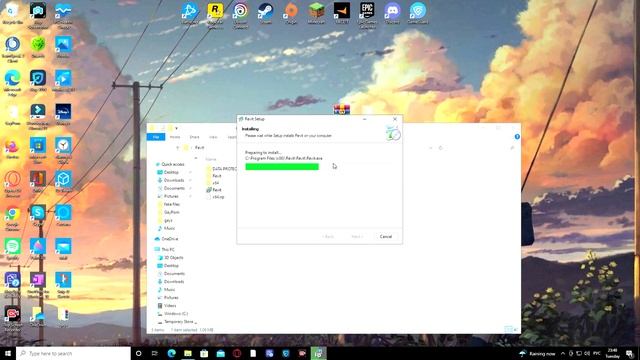Open the notification center icon
Screen dimensions: 640x360
(x=629, y=353)
